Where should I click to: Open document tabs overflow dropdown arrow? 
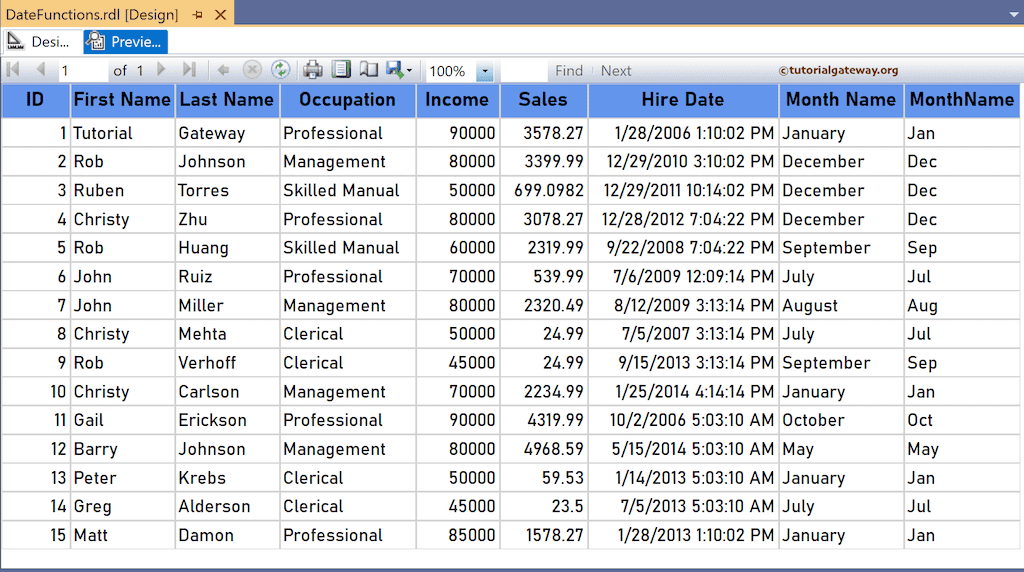click(x=1014, y=14)
